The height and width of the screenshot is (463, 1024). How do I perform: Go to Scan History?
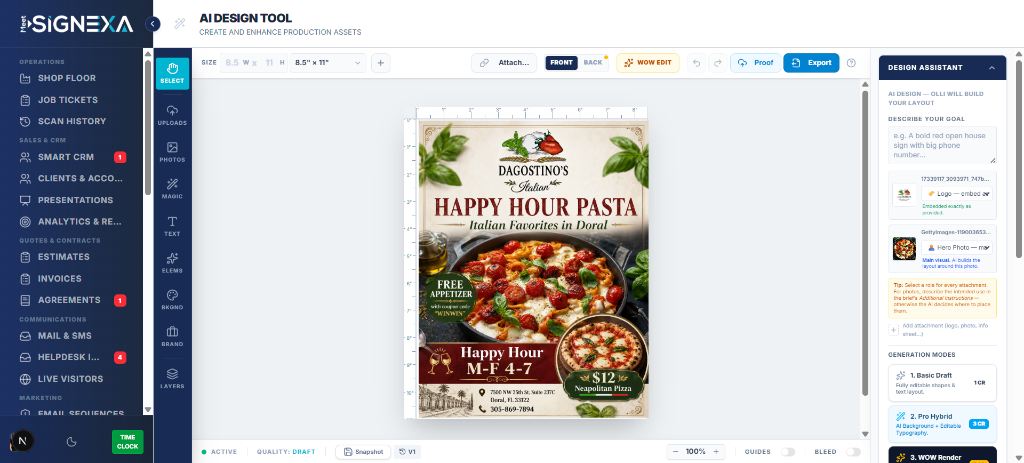tap(71, 121)
